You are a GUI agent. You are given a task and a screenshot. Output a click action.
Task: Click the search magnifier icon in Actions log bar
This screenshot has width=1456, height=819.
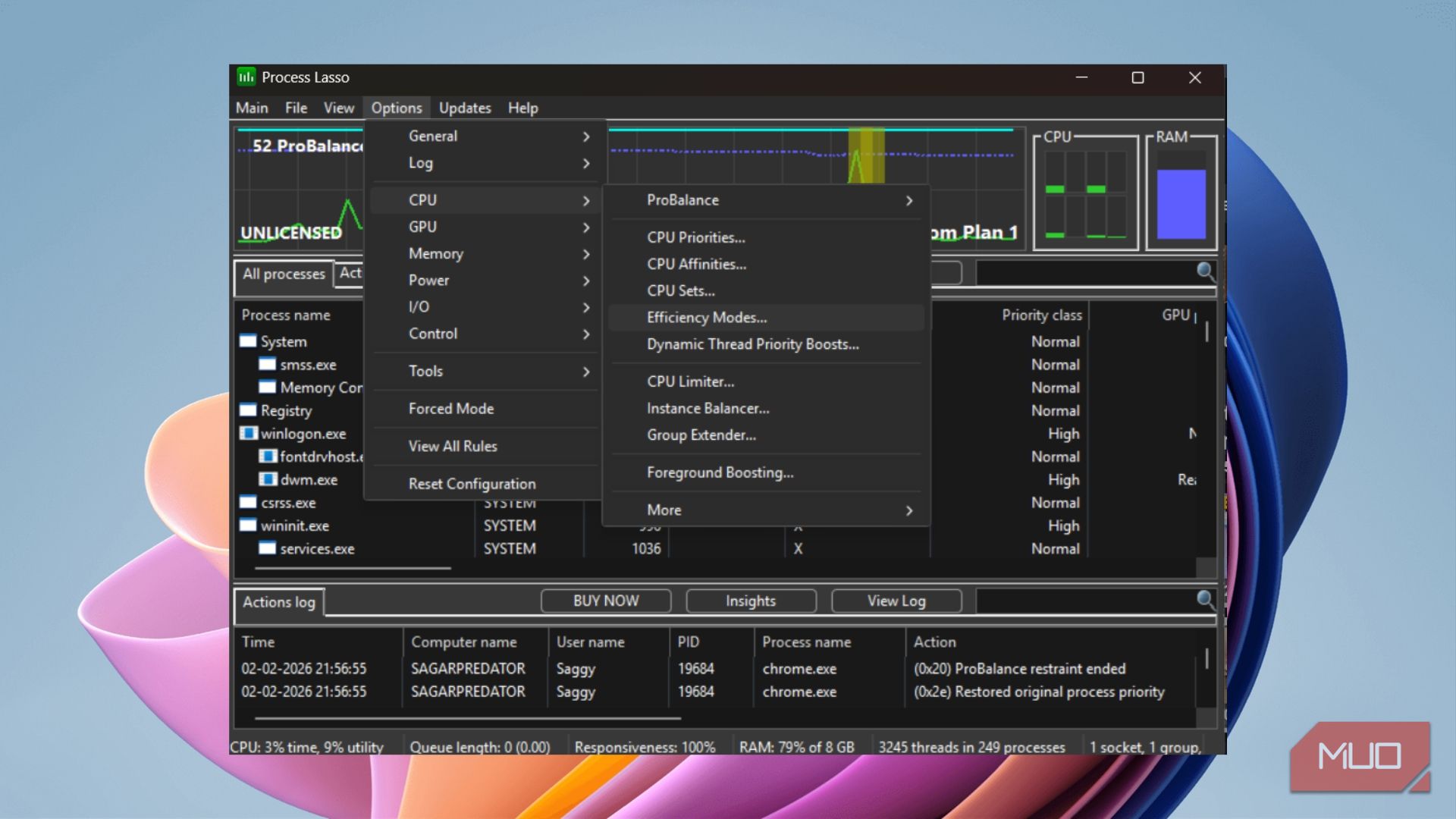(x=1205, y=600)
